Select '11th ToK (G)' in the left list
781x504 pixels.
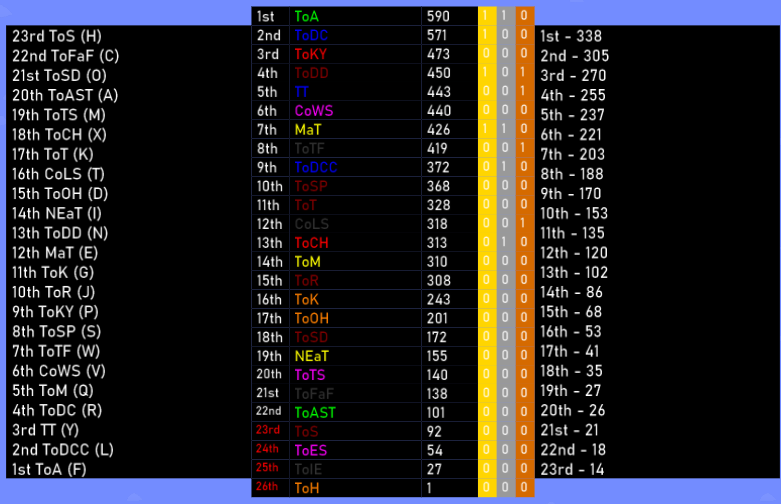[53, 273]
